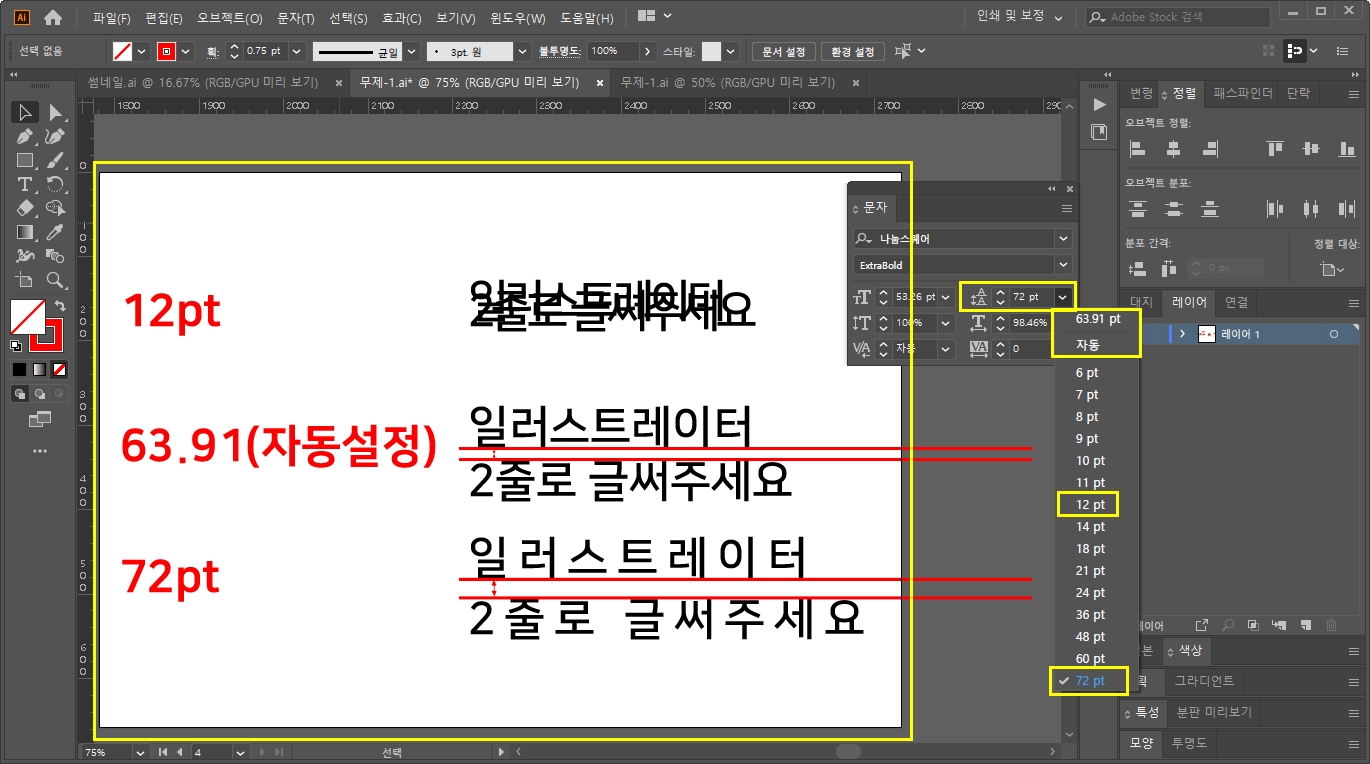Screen dimensions: 1370x764
Task: Increase the stroke weight 0.75 pt stepper
Action: [235, 46]
